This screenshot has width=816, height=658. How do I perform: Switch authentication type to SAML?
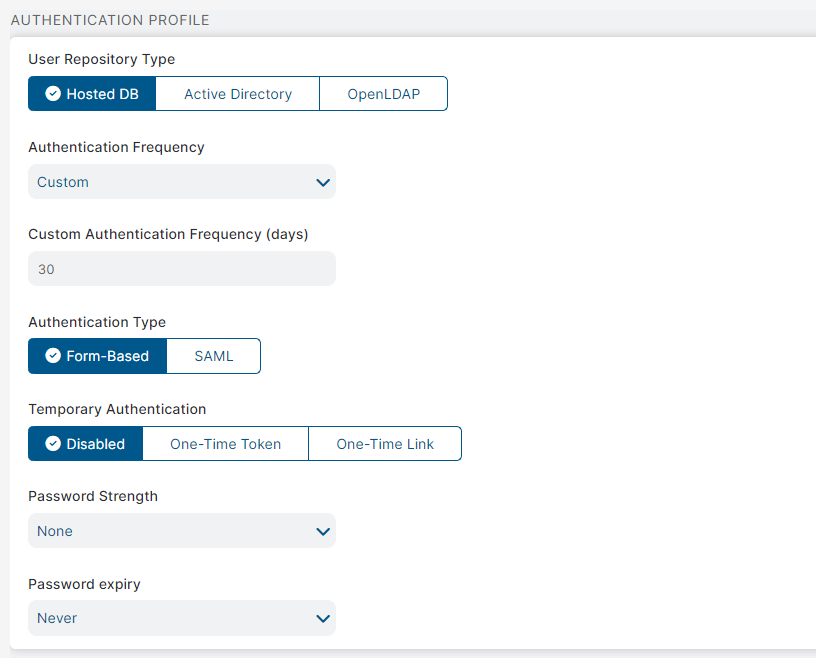[x=213, y=356]
